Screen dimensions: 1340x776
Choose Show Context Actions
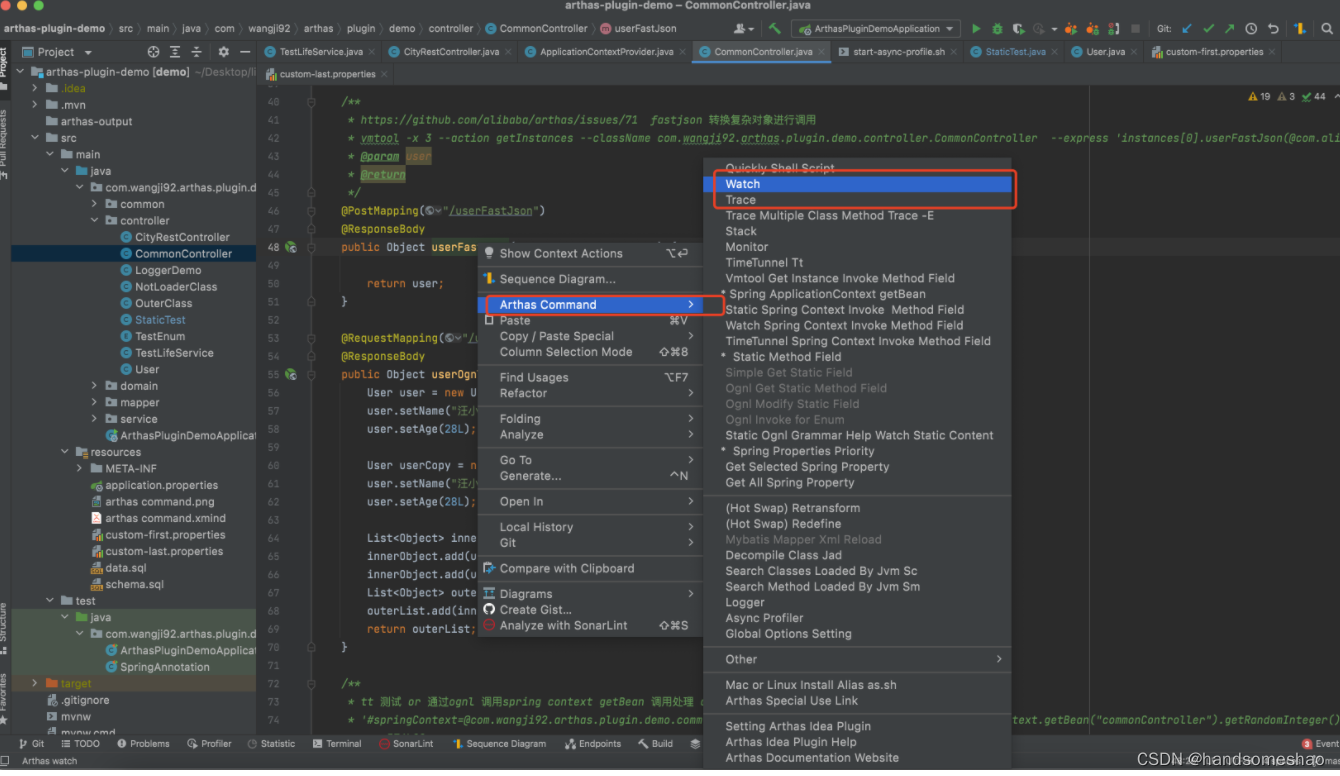click(x=590, y=254)
